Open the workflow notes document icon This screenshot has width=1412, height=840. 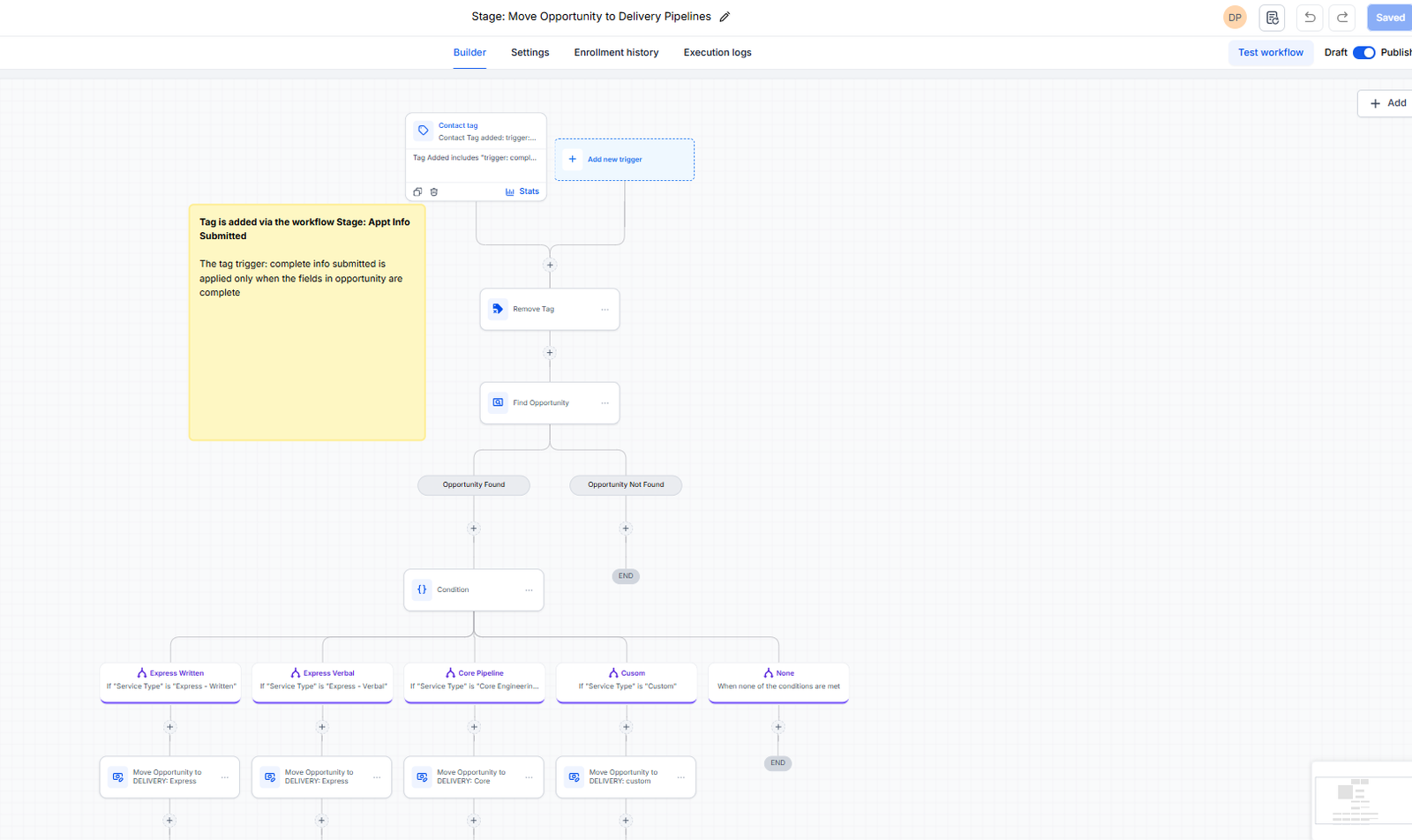tap(1272, 18)
